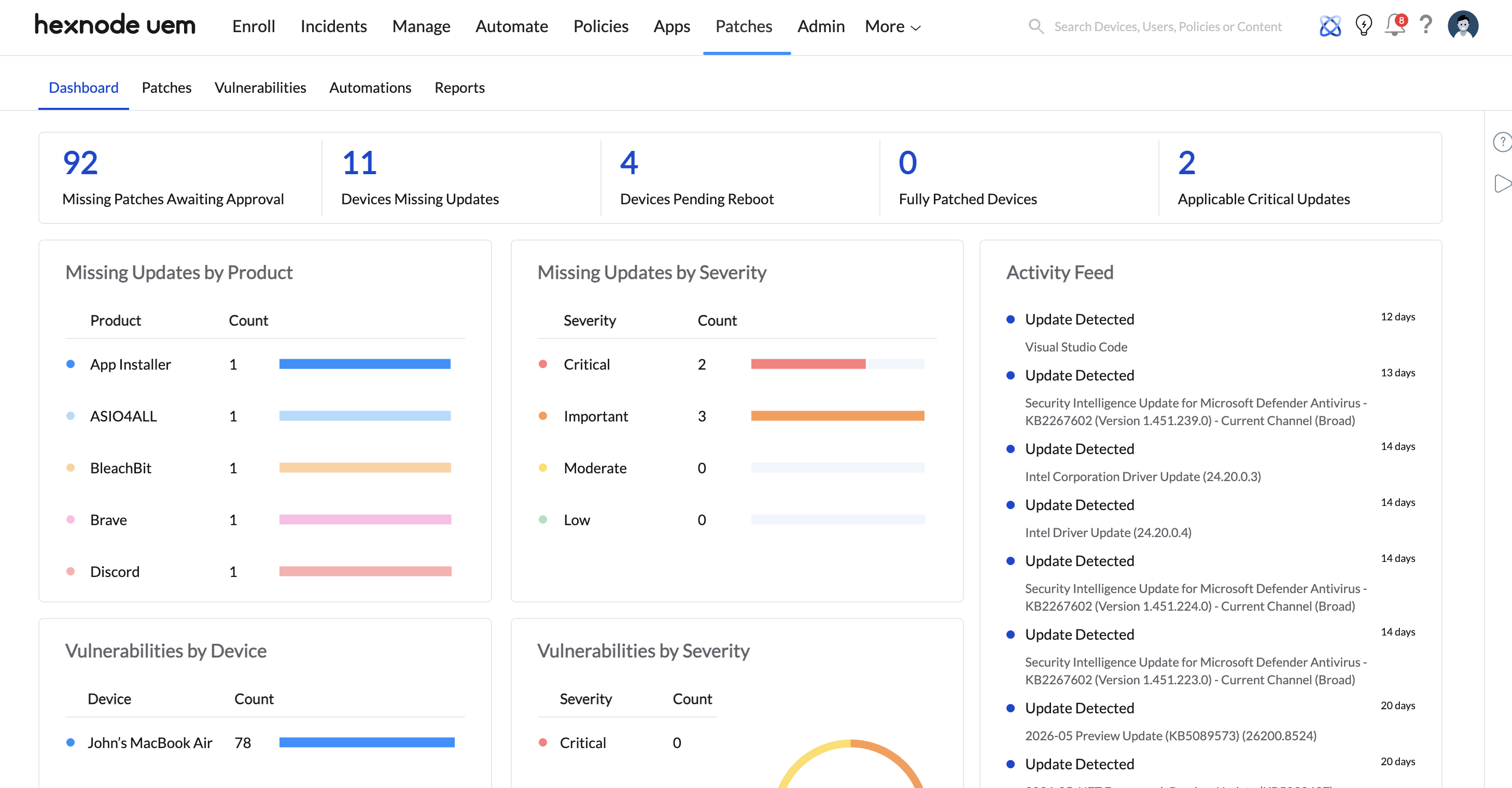Switch to the Dashboard tab
Screen dimensions: 1512x788
click(x=83, y=88)
